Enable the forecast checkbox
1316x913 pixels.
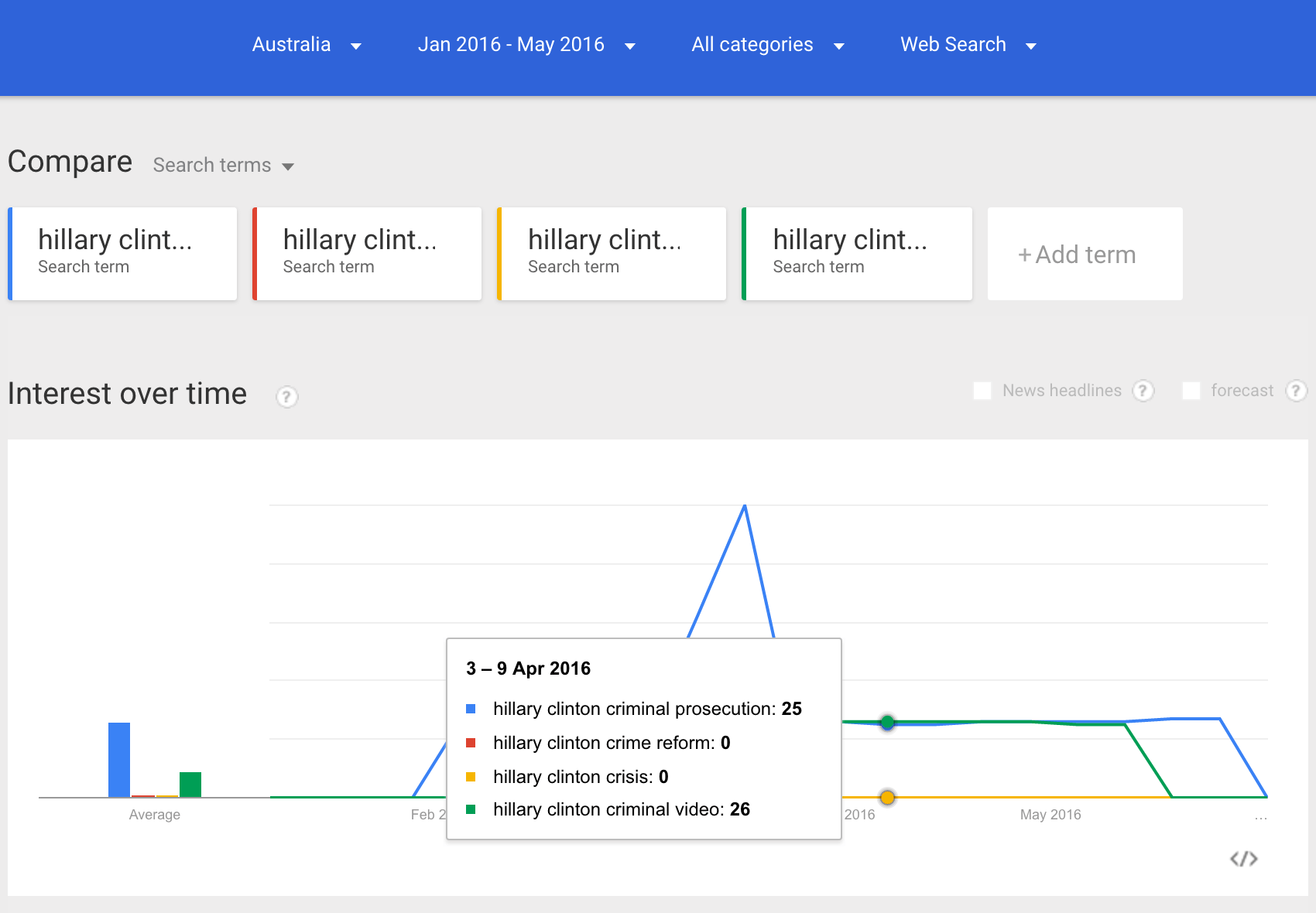[x=1191, y=391]
